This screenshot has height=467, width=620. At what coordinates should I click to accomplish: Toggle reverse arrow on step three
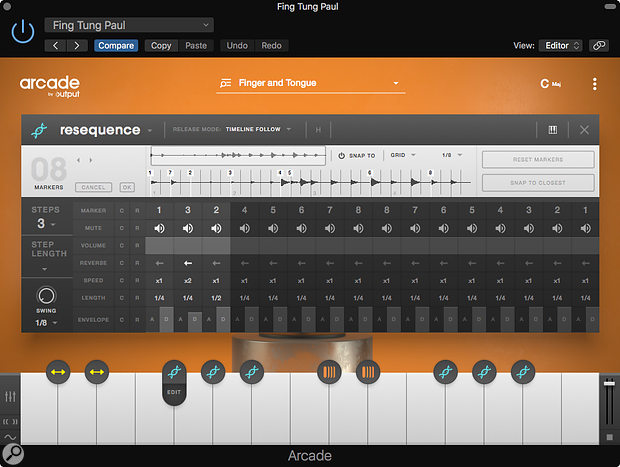(x=216, y=263)
